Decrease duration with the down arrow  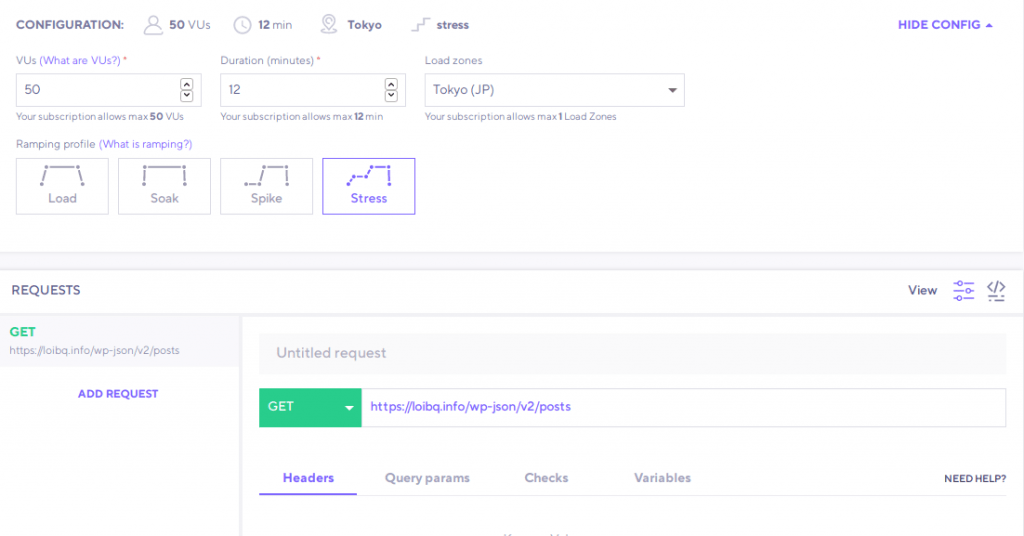(x=391, y=95)
